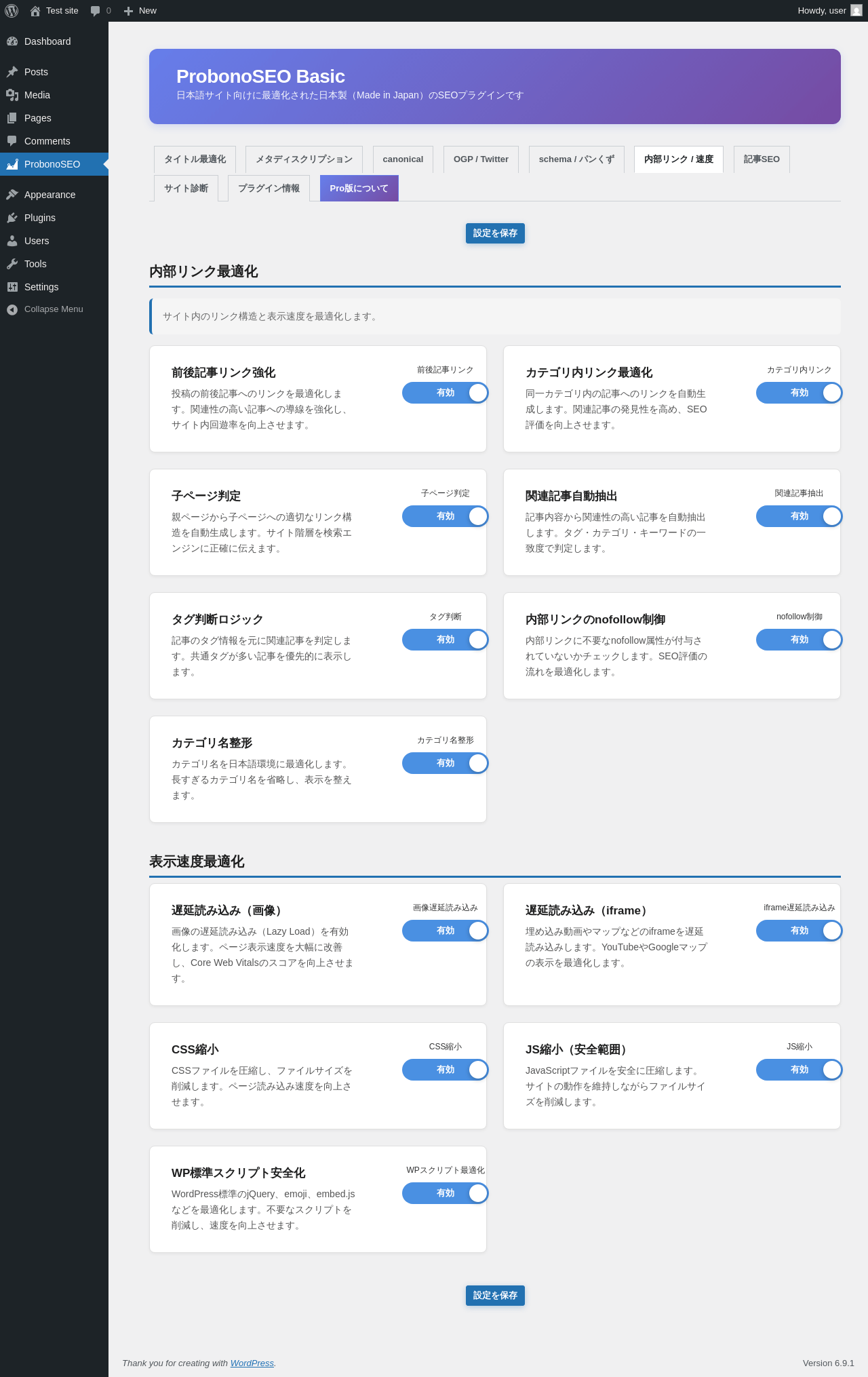Viewport: 868px width, 1377px height.
Task: Disable the 画像遅延読み込み switch
Action: click(x=445, y=931)
